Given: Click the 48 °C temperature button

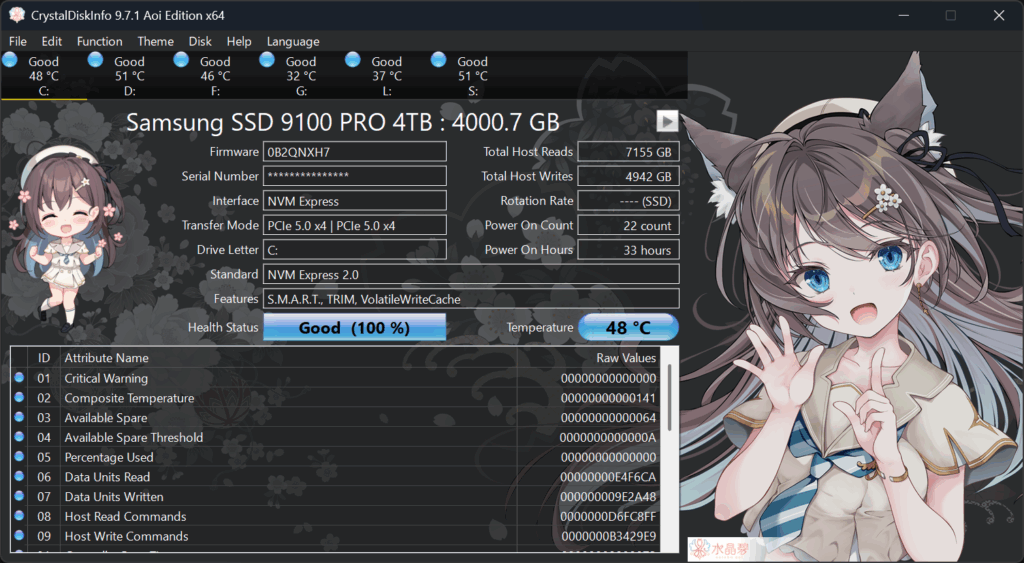Looking at the screenshot, I should tap(628, 327).
